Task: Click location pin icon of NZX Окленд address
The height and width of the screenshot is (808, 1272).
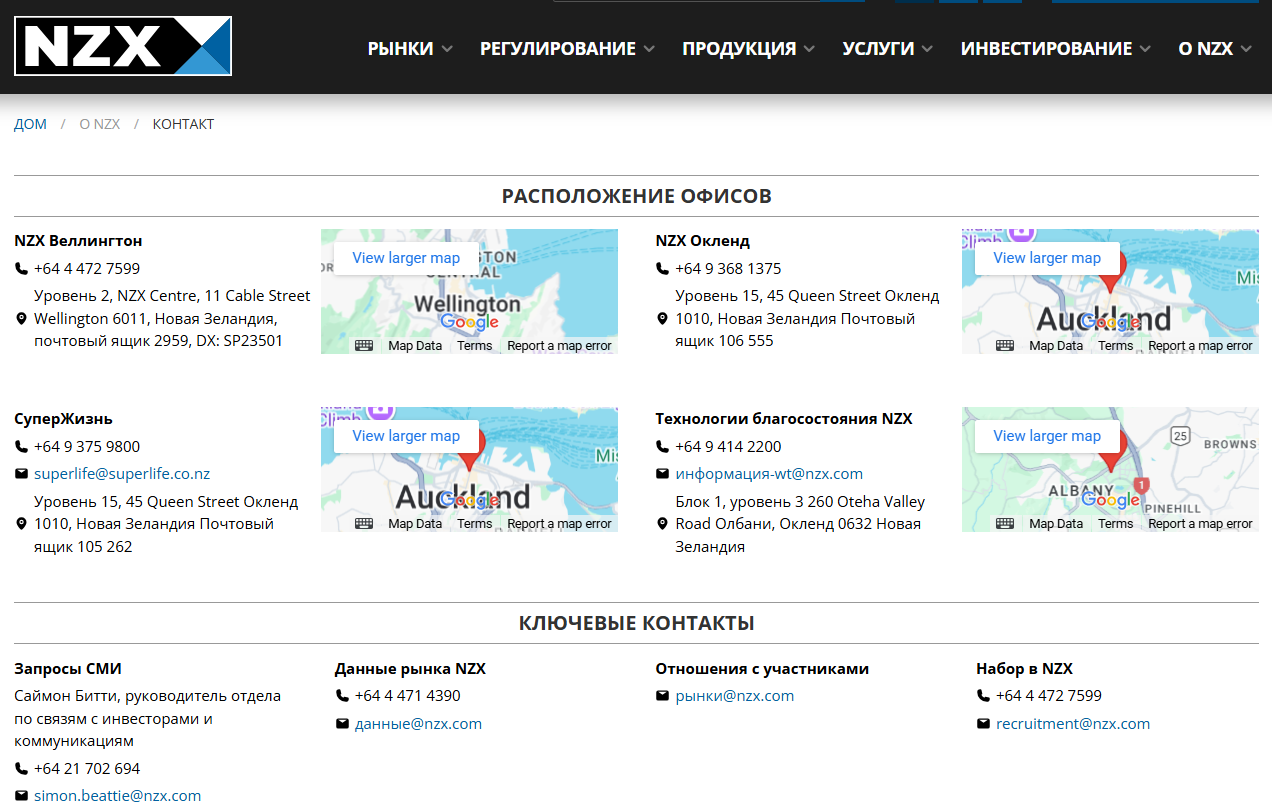Action: (x=662, y=319)
